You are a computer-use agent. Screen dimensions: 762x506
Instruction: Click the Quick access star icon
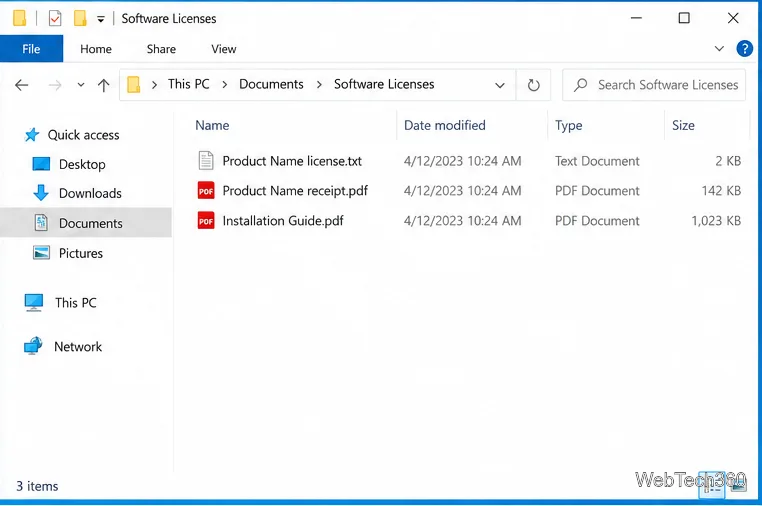(x=32, y=135)
